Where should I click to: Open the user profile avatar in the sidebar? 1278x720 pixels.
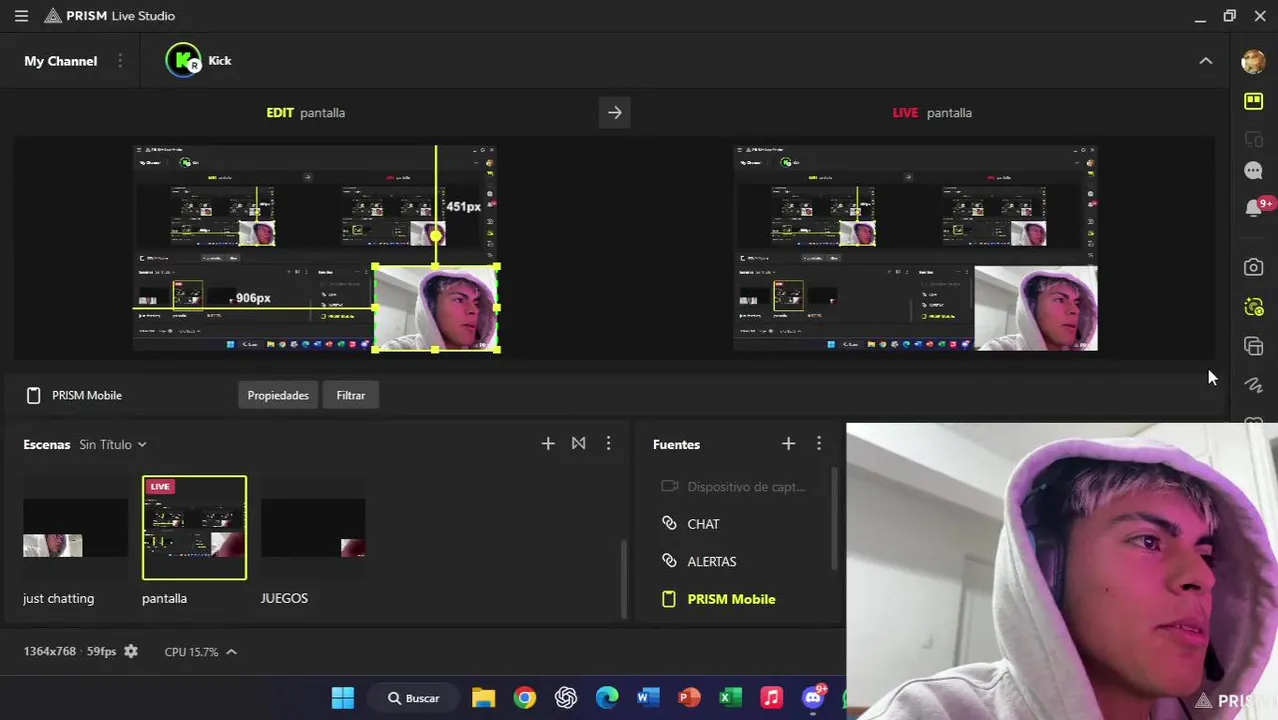coord(1253,61)
